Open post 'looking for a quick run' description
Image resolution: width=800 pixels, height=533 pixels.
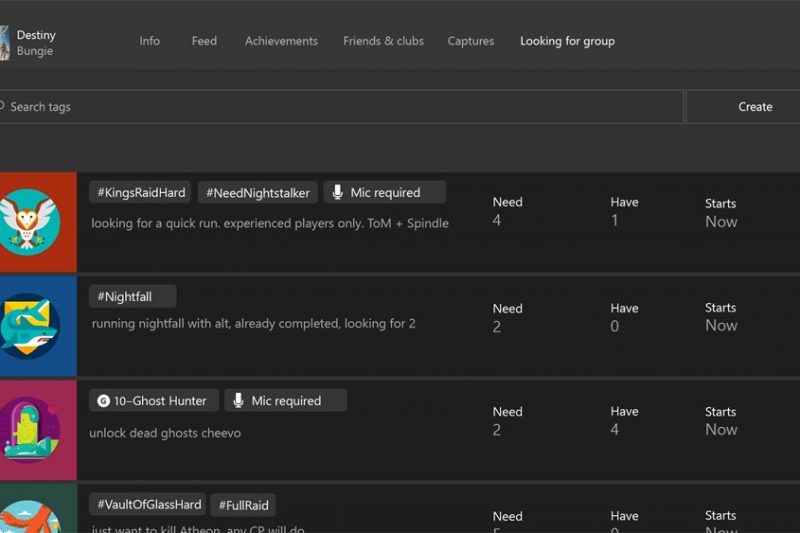[270, 223]
